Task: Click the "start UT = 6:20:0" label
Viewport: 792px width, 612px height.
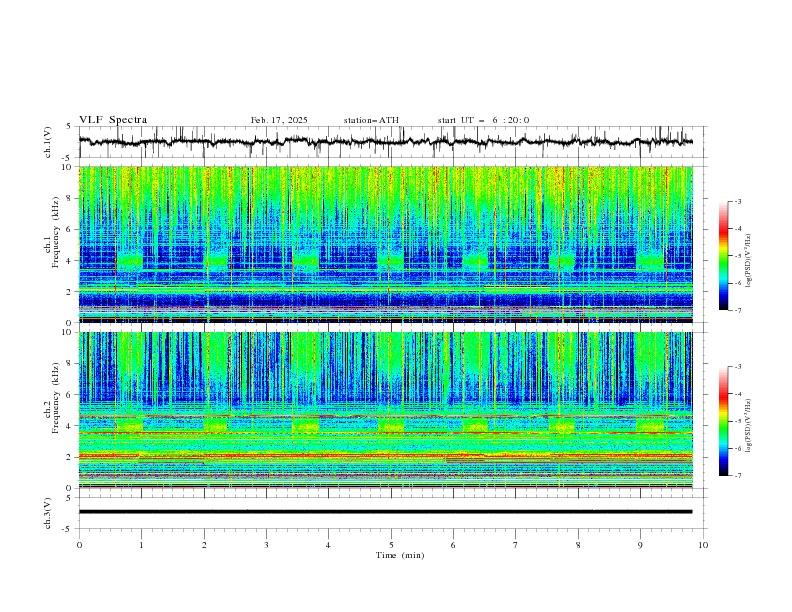Action: click(x=483, y=120)
